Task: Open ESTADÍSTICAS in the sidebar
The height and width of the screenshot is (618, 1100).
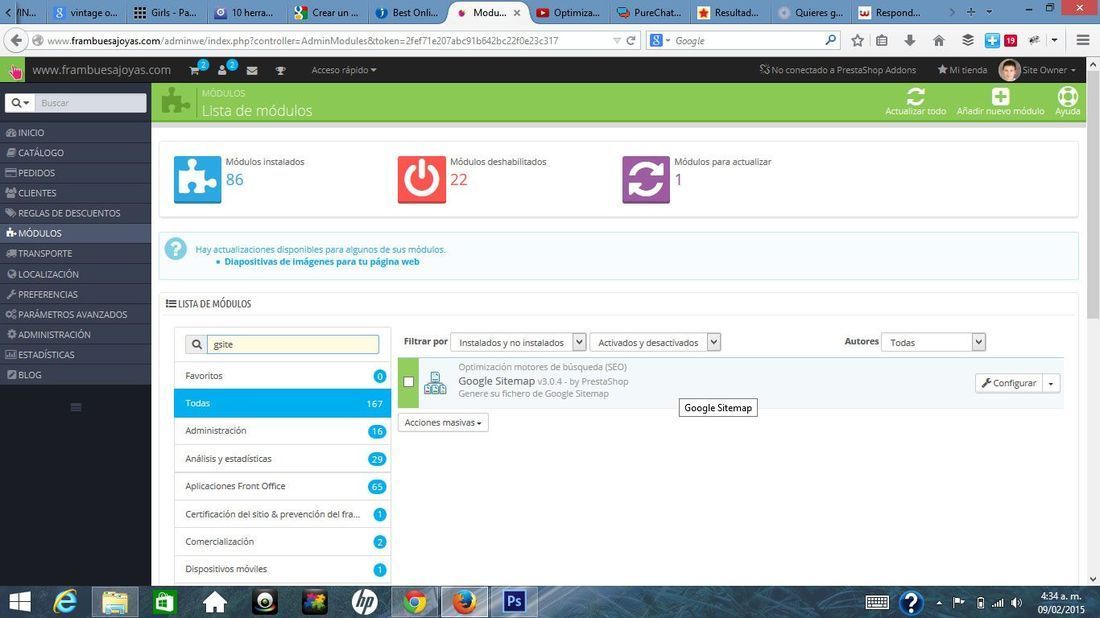Action: [x=75, y=355]
